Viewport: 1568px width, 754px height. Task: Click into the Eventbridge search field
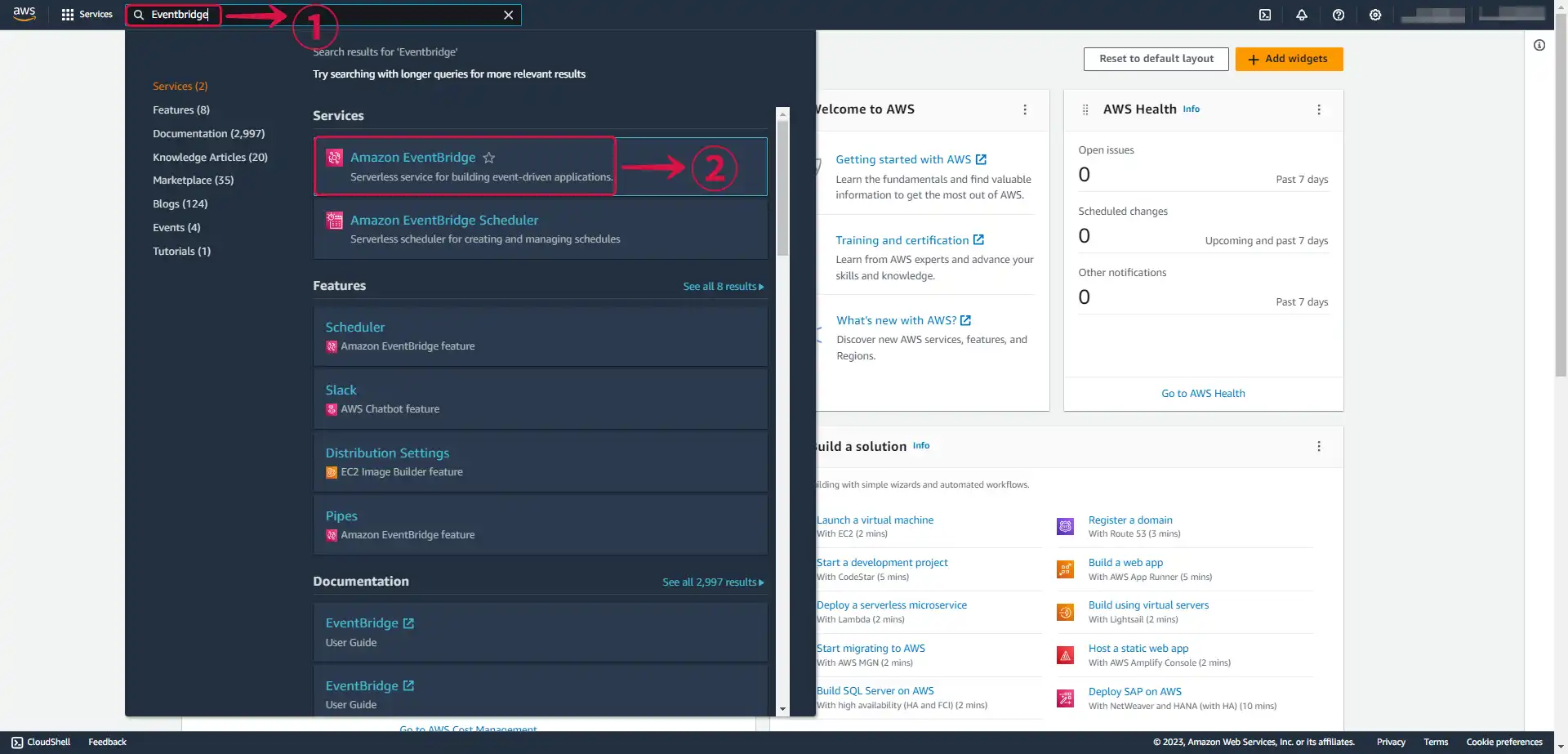[323, 15]
